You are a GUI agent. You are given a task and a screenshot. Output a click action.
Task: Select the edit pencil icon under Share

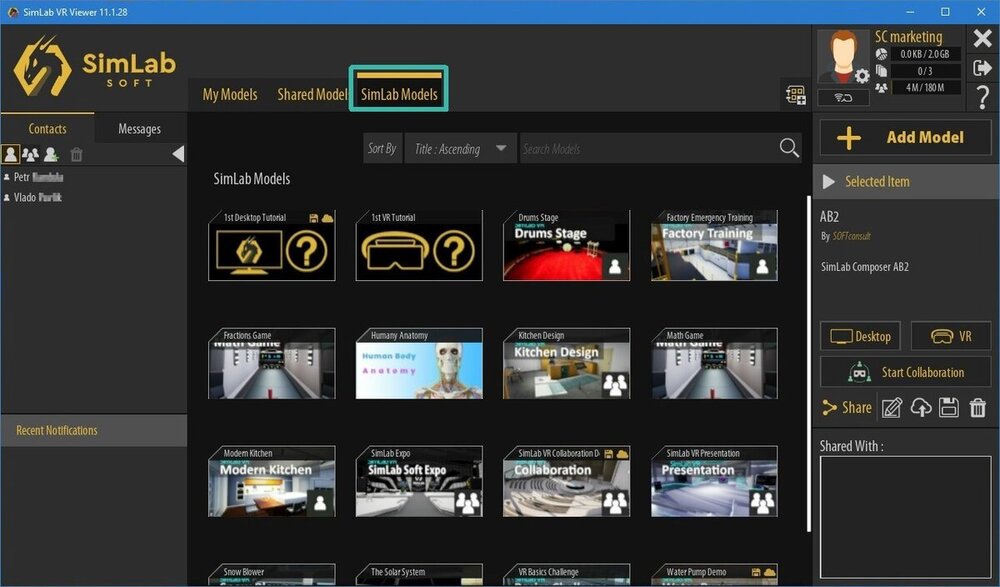pyautogui.click(x=891, y=408)
